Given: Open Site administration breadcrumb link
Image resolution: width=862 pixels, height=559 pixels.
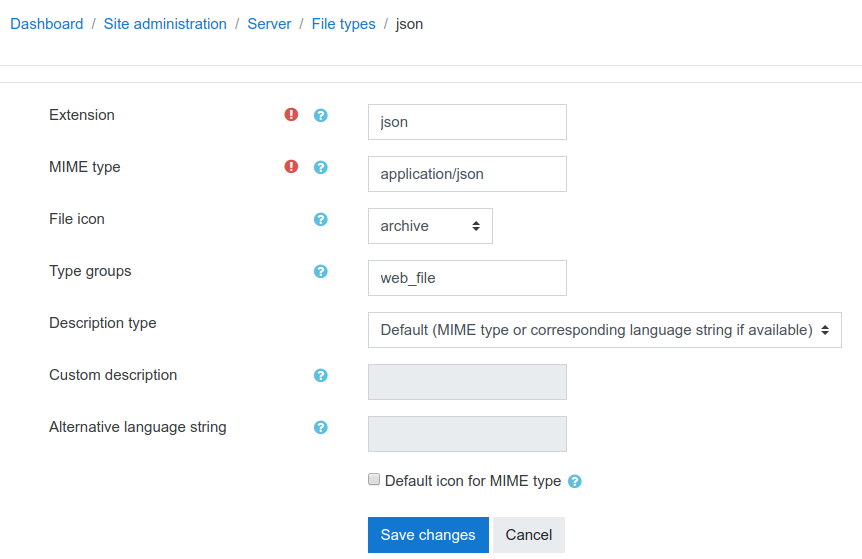Looking at the screenshot, I should tap(165, 24).
